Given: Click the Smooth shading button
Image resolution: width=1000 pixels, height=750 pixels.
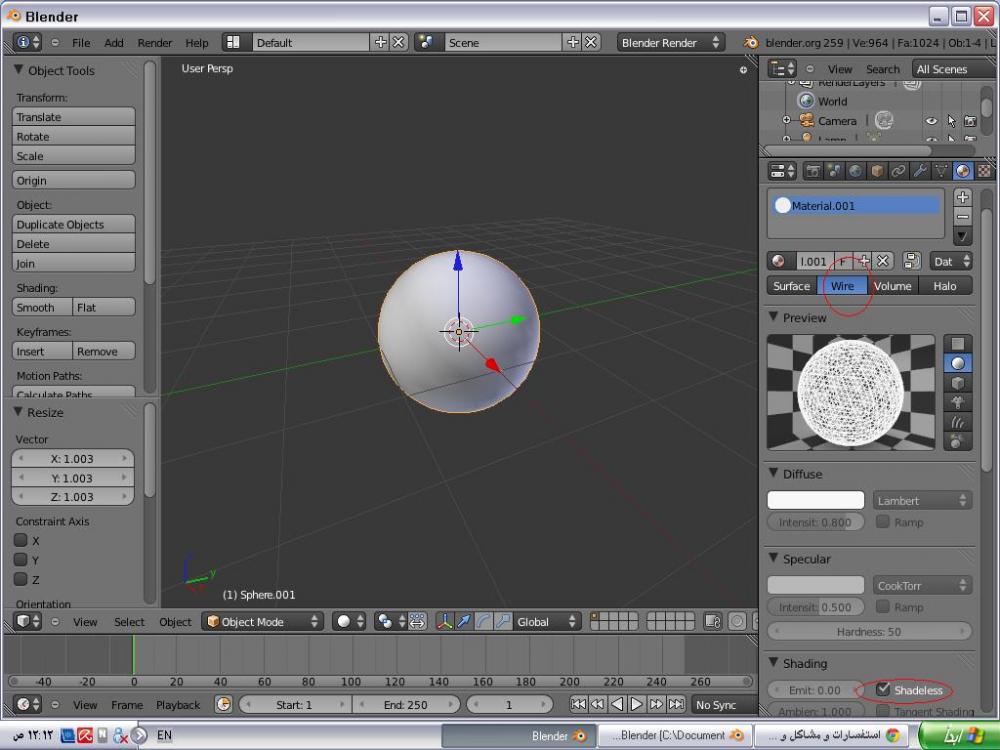Looking at the screenshot, I should coord(42,308).
